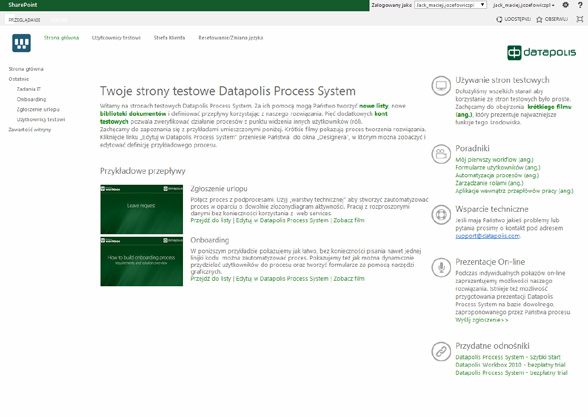
Task: Click the focus on content icon
Action: 580,19
